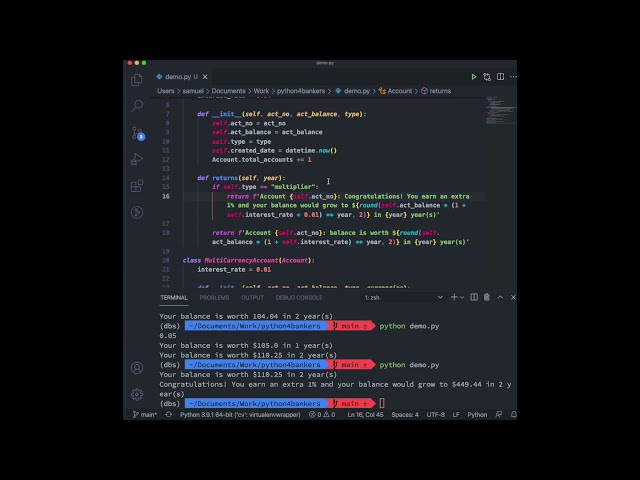Close the terminal panel
640x480 pixels.
coord(513,297)
